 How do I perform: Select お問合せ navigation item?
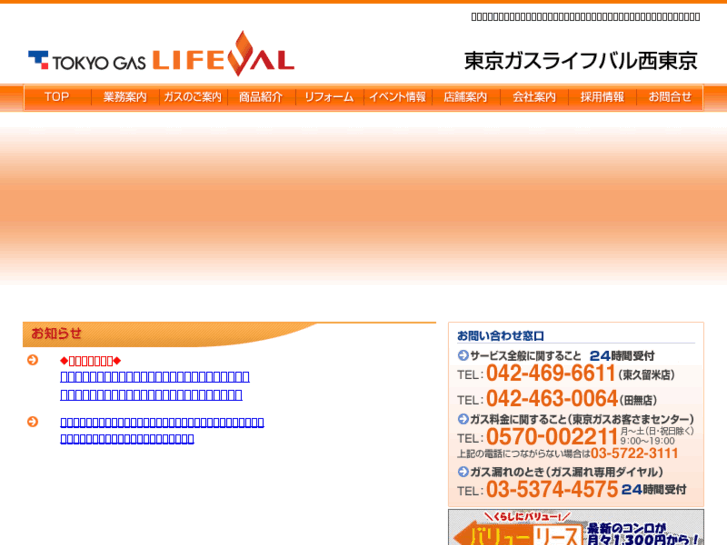click(670, 97)
